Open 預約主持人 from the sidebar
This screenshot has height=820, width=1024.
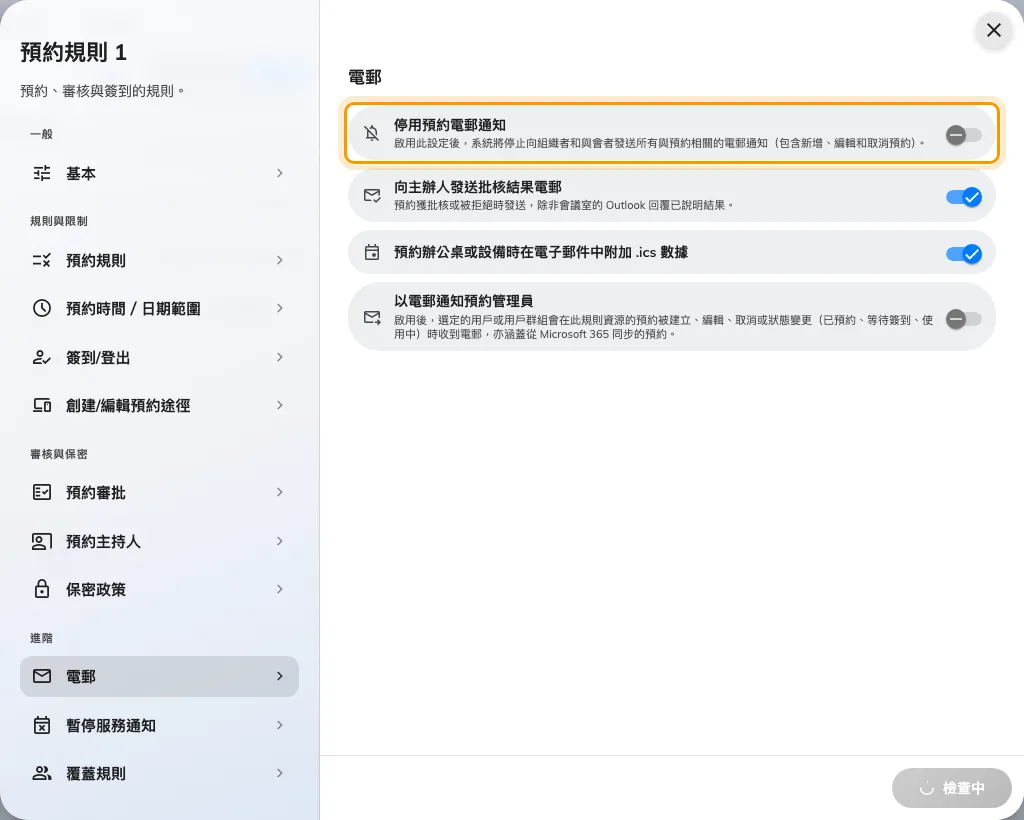coord(159,541)
